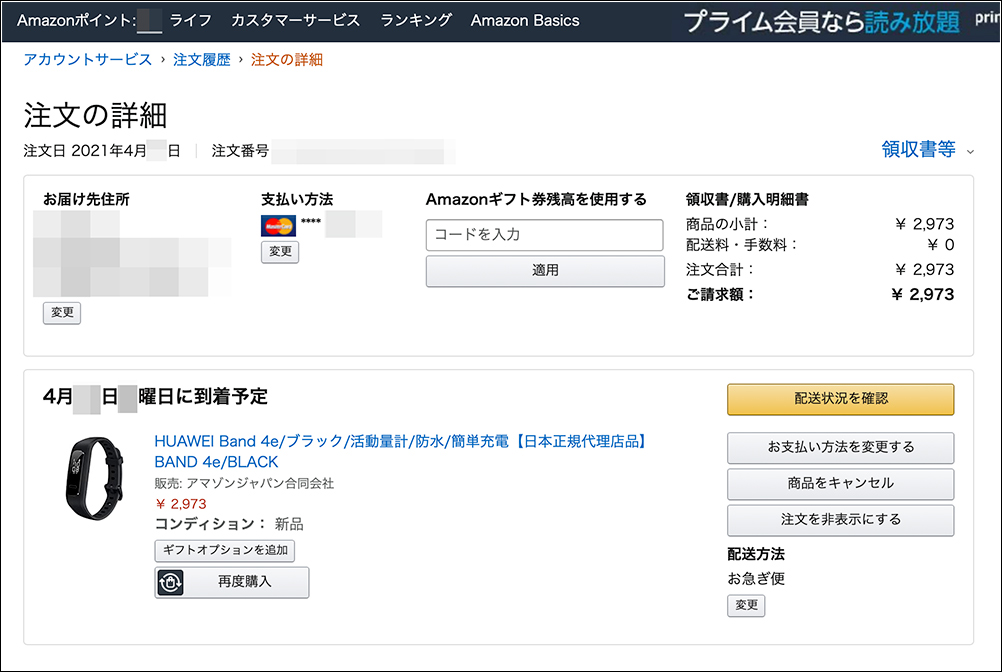This screenshot has height=672, width=1002.
Task: Open the HUAWEI Band 4e product title link
Action: click(401, 452)
